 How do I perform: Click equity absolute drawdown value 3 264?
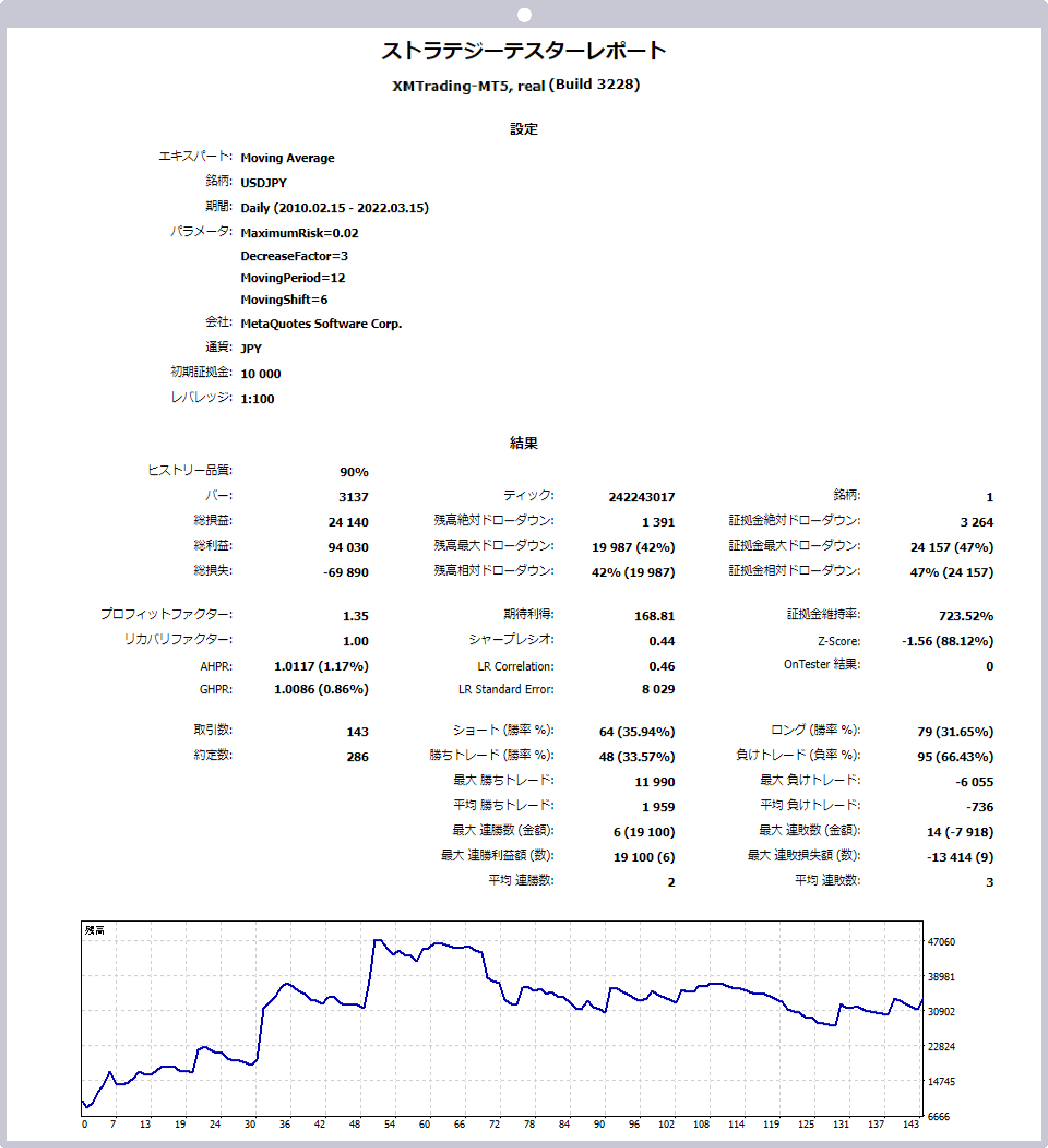(x=977, y=522)
